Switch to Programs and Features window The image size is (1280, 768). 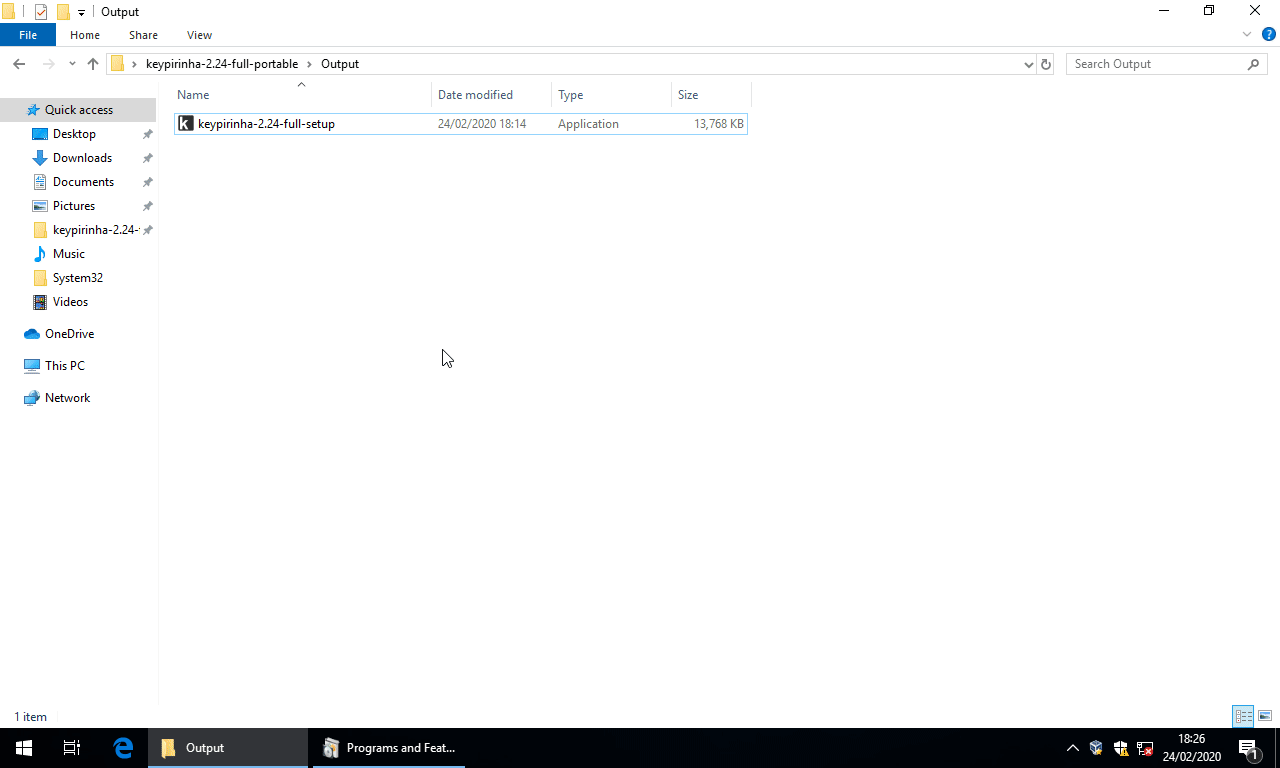point(389,748)
